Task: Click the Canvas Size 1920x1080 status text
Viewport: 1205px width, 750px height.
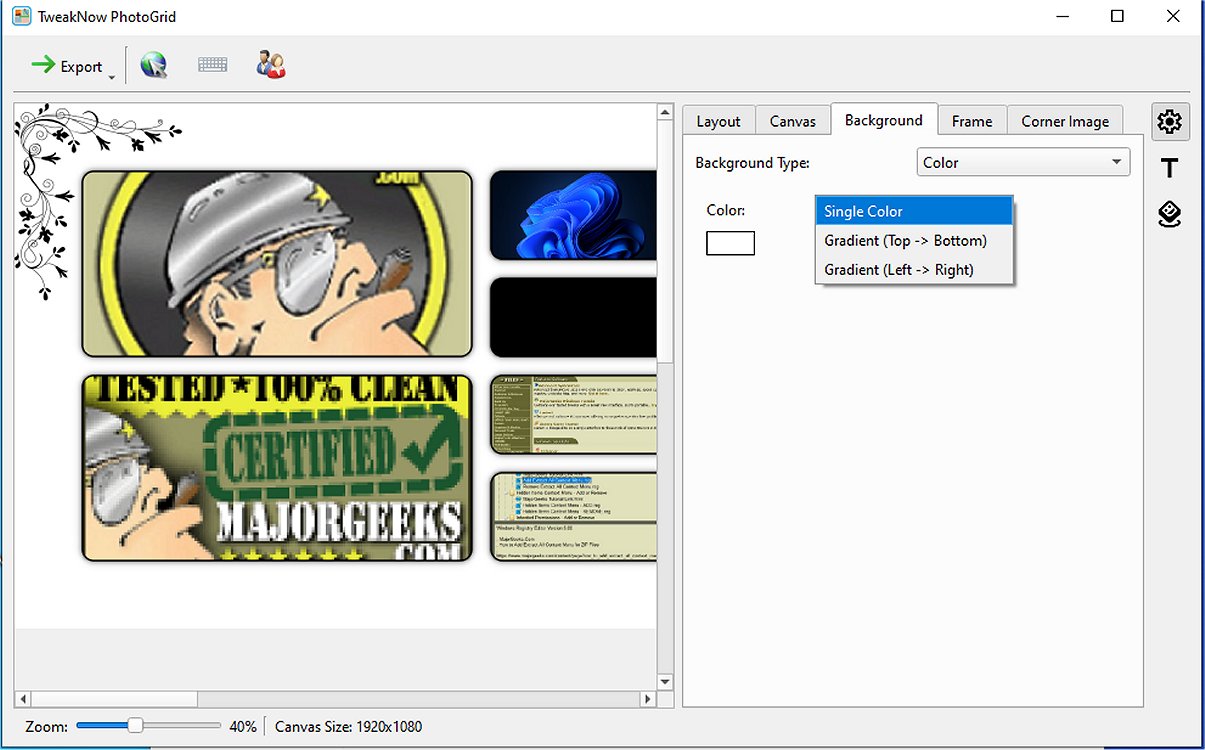Action: (x=348, y=726)
